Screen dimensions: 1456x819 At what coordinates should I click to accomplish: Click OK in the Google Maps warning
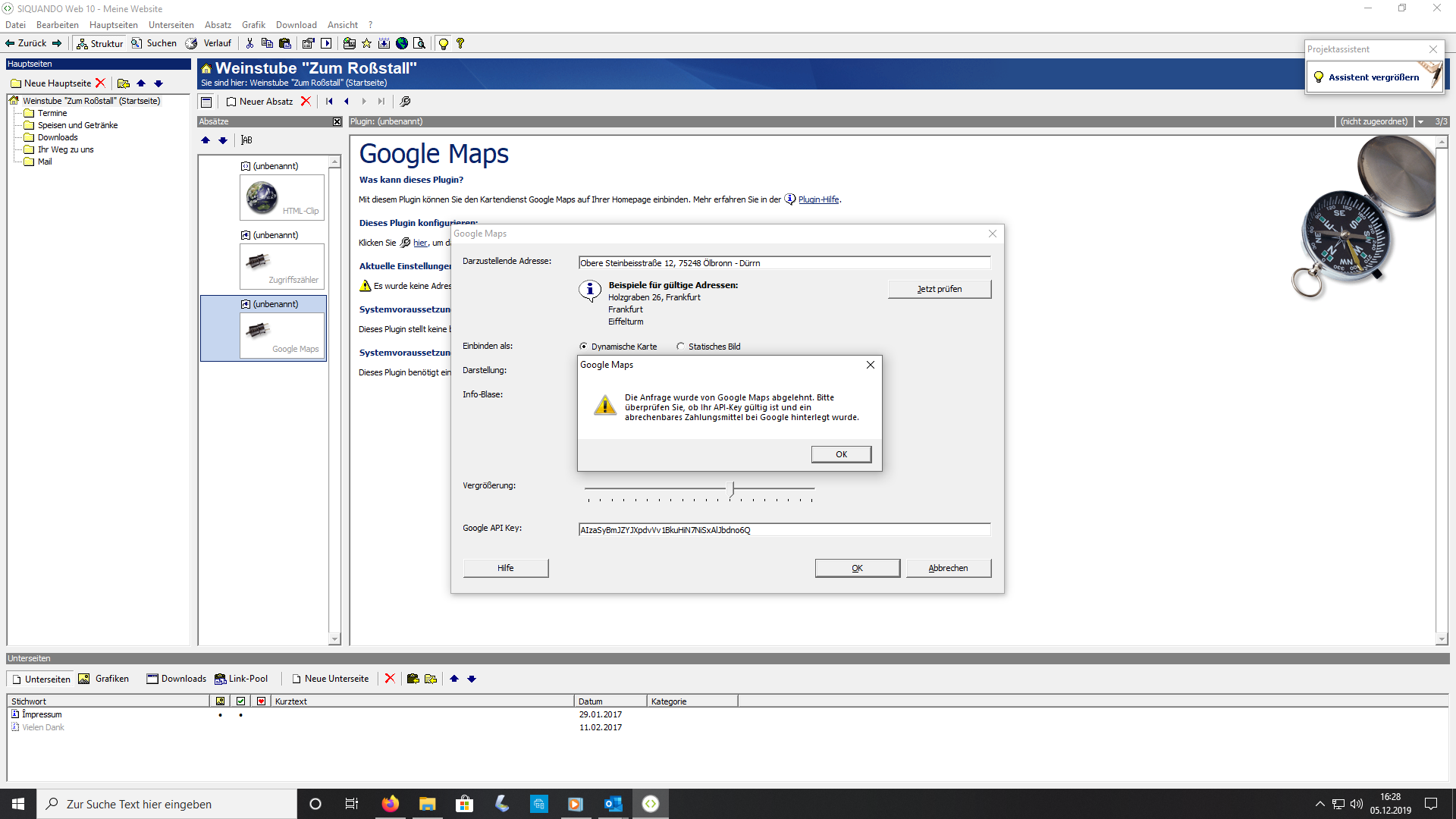click(x=841, y=454)
